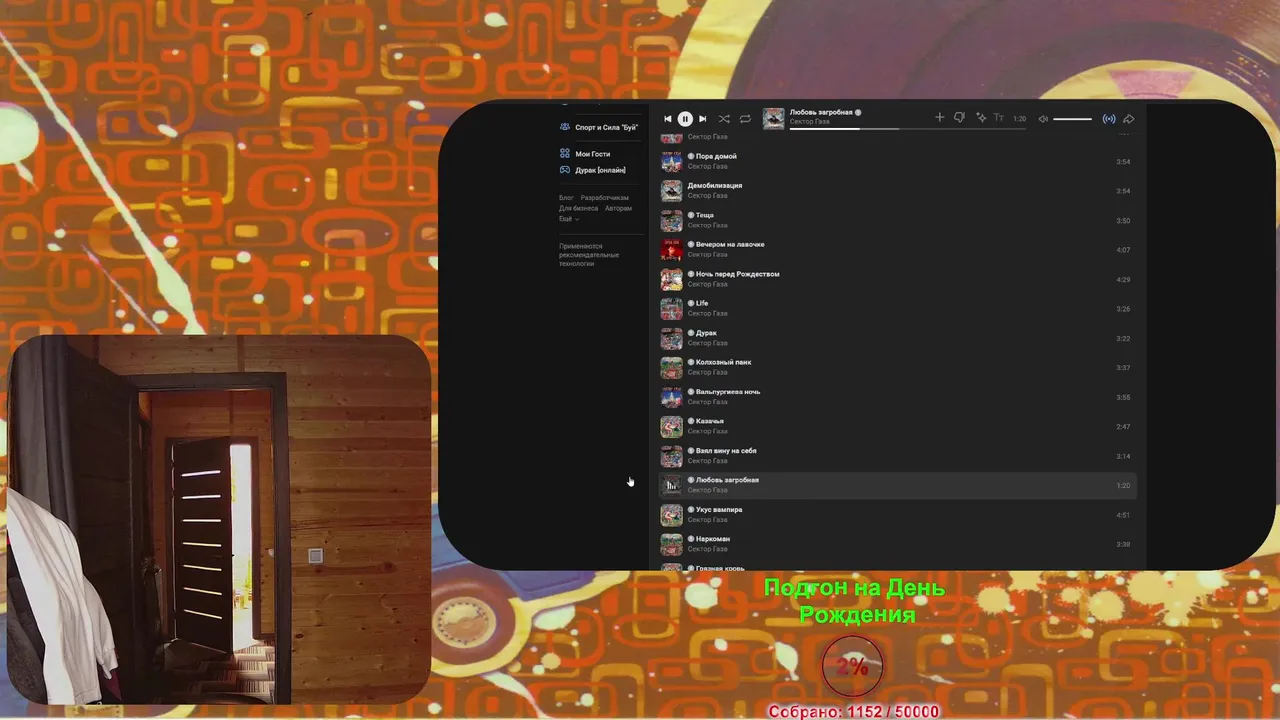Pause the playing track

(685, 119)
